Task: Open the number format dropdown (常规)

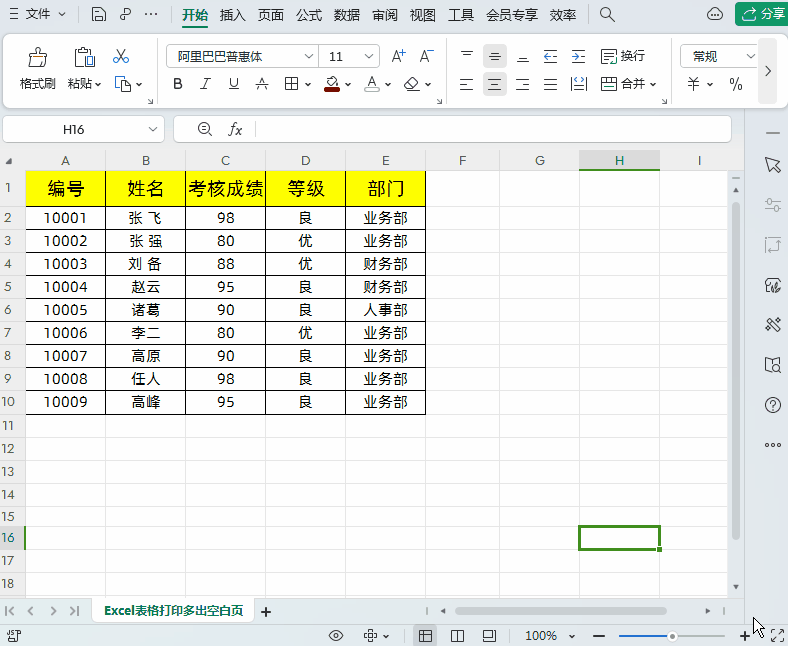Action: point(751,56)
